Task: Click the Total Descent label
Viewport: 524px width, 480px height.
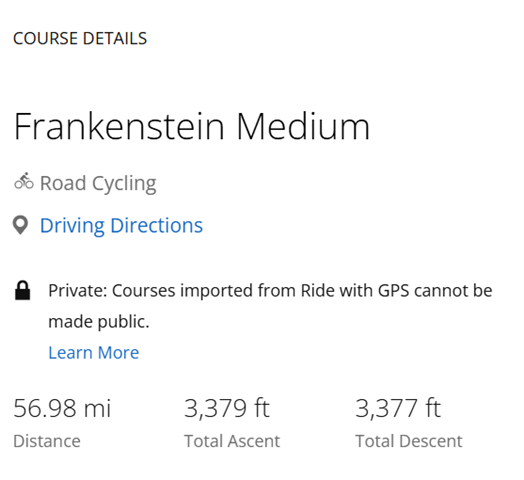Action: (409, 441)
